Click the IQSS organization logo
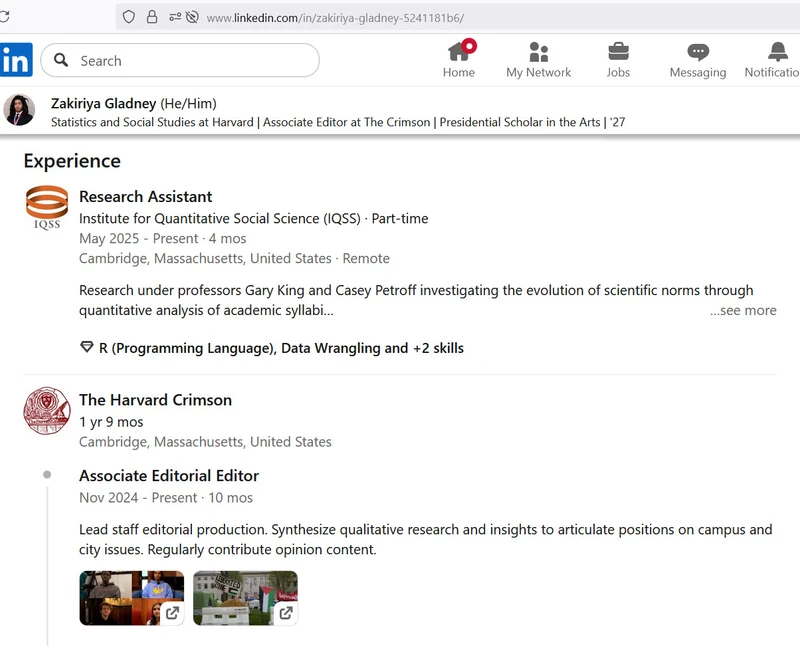Screen dimensions: 800x646 point(47,207)
